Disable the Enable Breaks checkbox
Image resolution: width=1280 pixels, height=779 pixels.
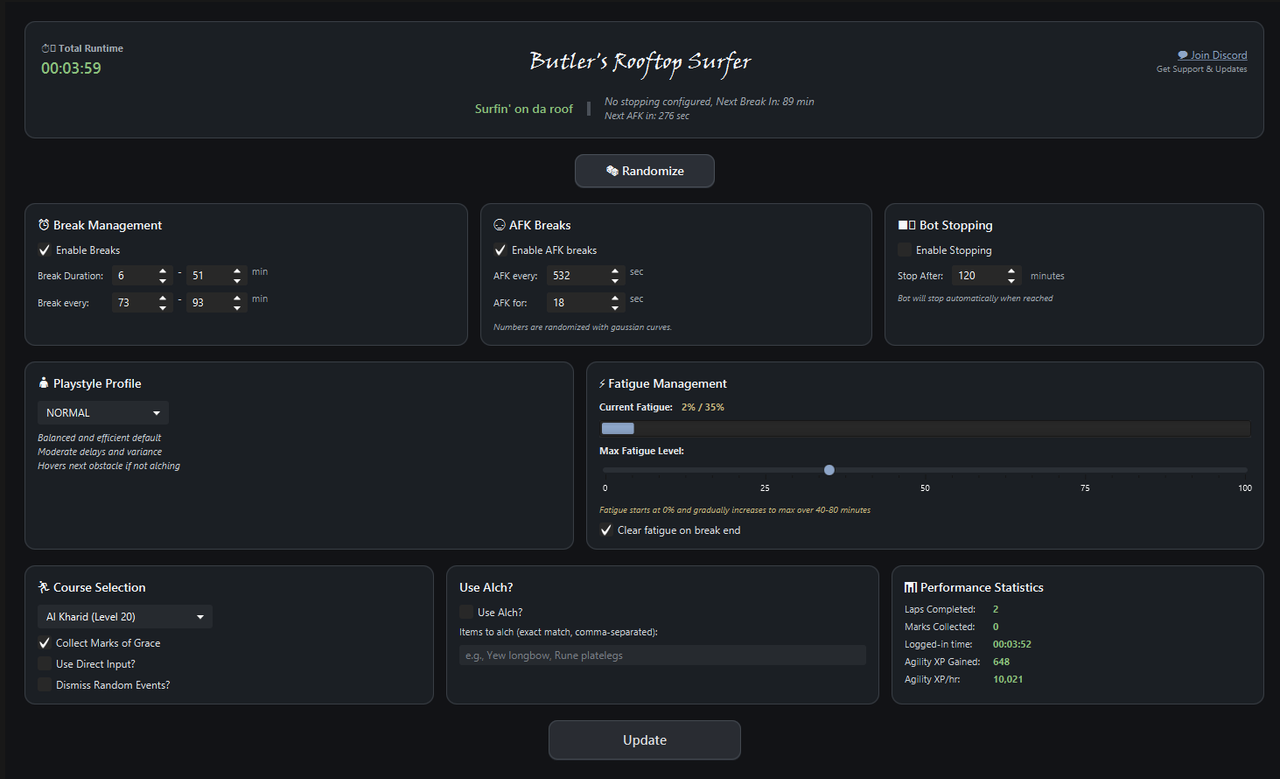(x=44, y=250)
